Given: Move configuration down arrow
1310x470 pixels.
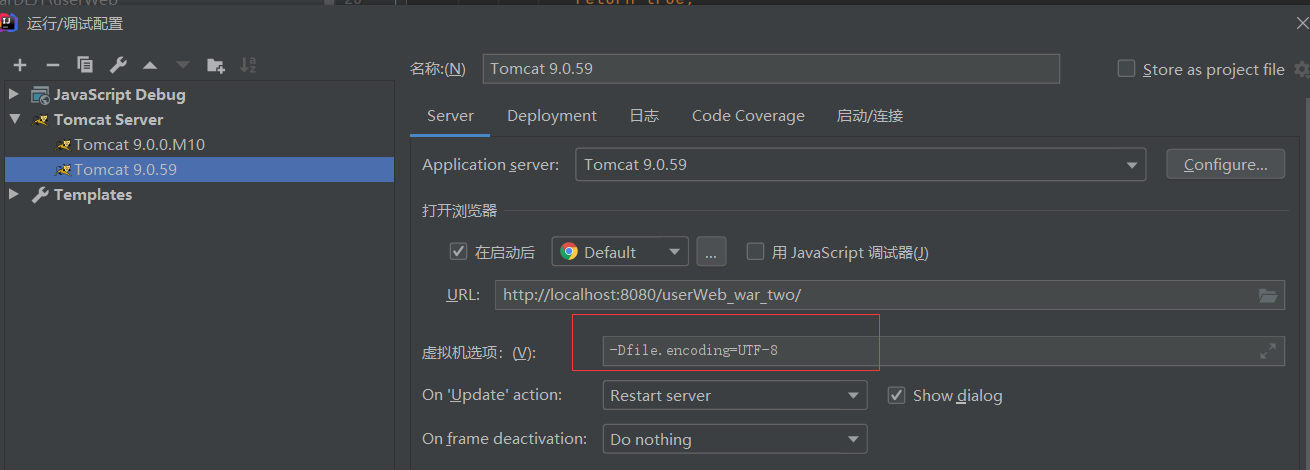Looking at the screenshot, I should point(183,65).
